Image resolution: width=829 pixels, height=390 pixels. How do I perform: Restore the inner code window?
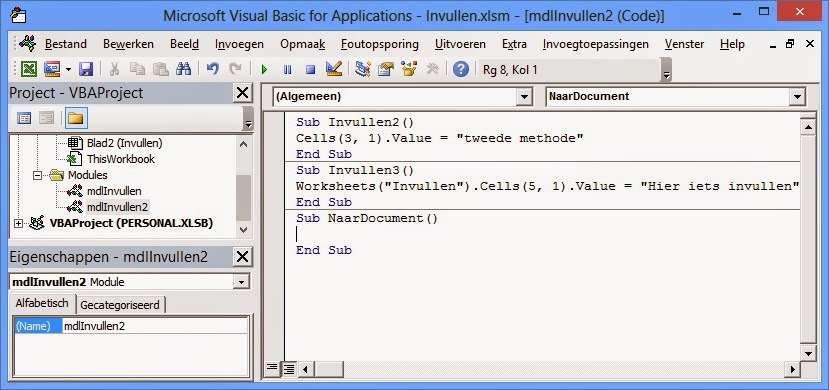click(x=790, y=43)
